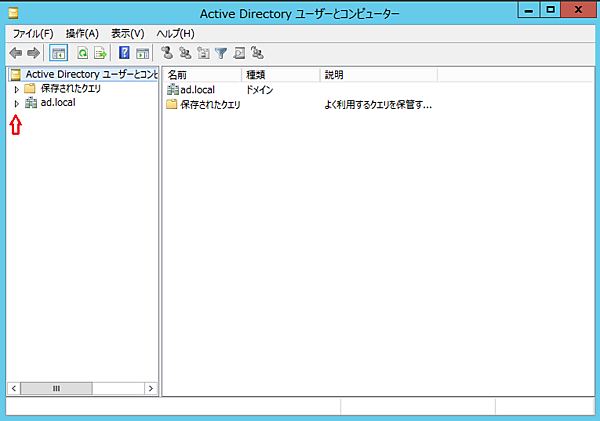The image size is (600, 421).
Task: Click the Export list toolbar icon
Action: pos(100,53)
